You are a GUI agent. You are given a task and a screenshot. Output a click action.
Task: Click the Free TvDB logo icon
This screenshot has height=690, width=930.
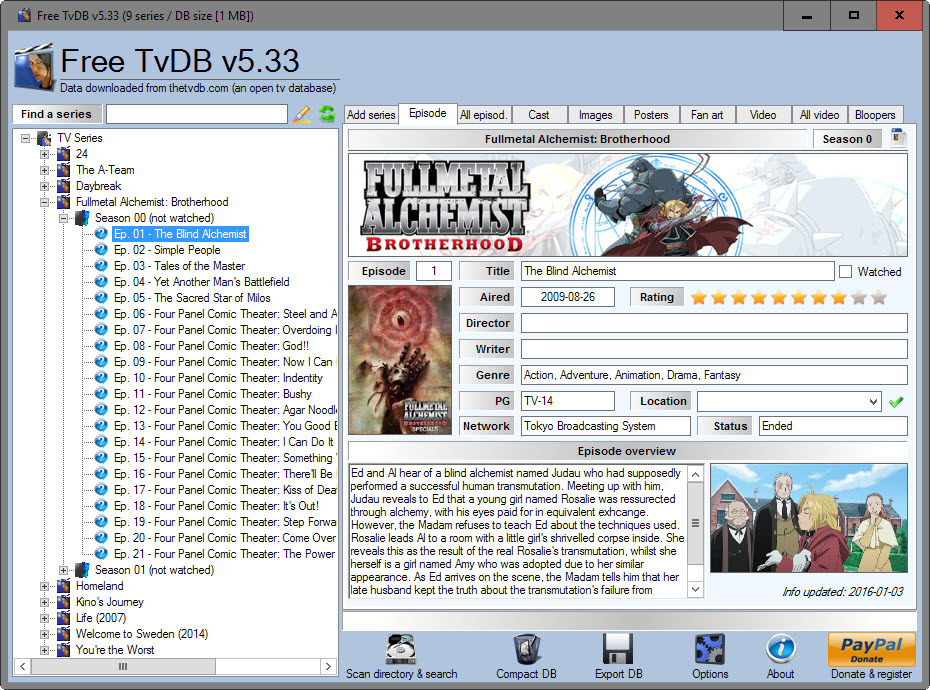(34, 67)
